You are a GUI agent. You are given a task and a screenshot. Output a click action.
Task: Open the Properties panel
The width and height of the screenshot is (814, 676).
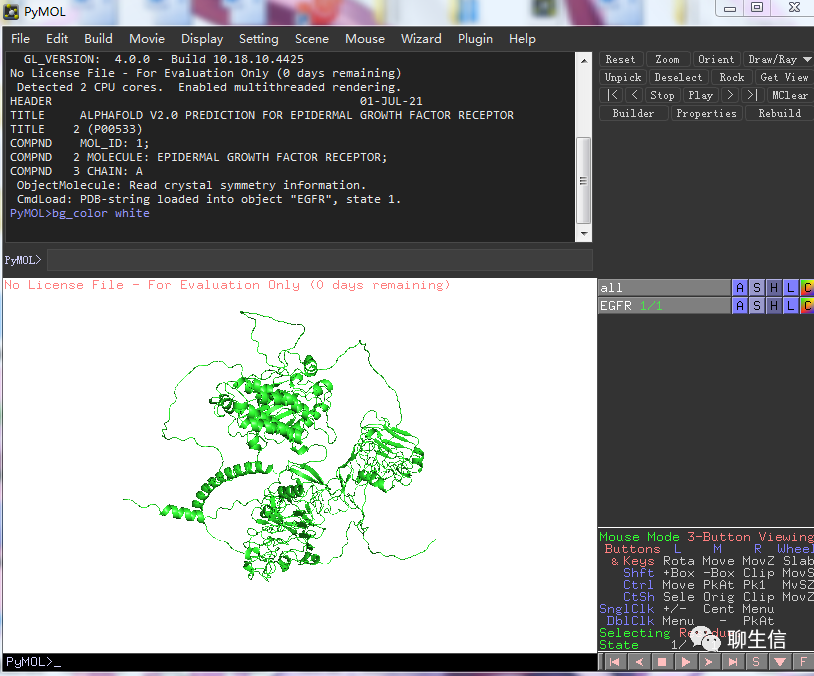pos(707,113)
